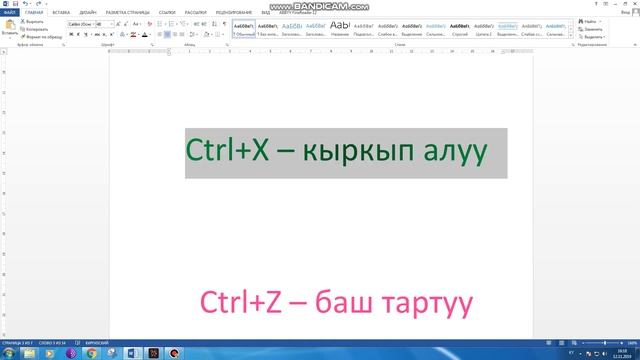Switch to the Дизайн ribbon tab
Screen dimensions: 640x360
click(88, 12)
